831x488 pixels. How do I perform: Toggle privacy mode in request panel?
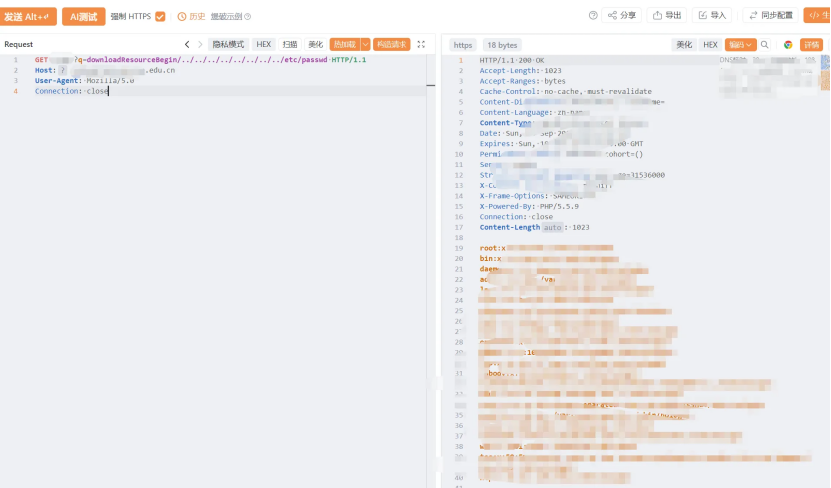coord(228,45)
